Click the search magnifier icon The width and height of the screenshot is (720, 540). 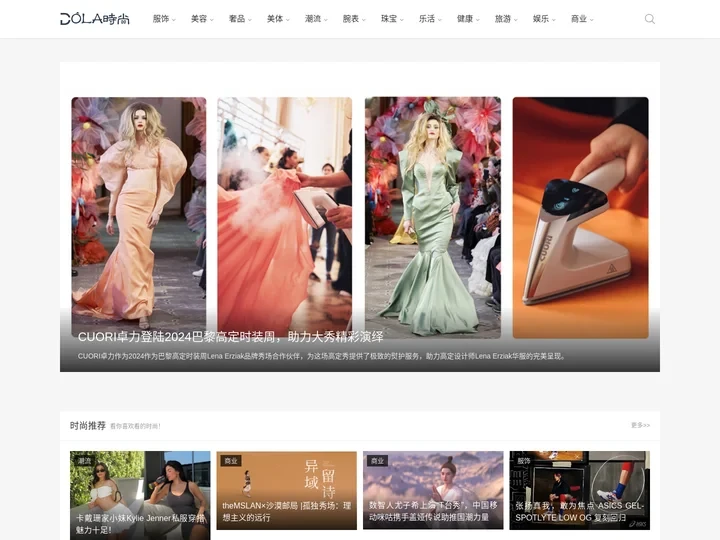649,19
